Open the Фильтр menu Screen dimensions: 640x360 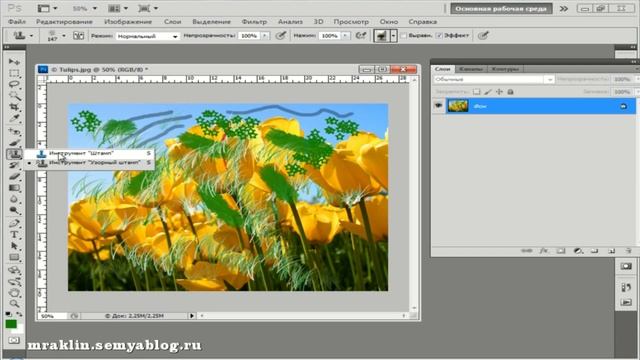254,22
